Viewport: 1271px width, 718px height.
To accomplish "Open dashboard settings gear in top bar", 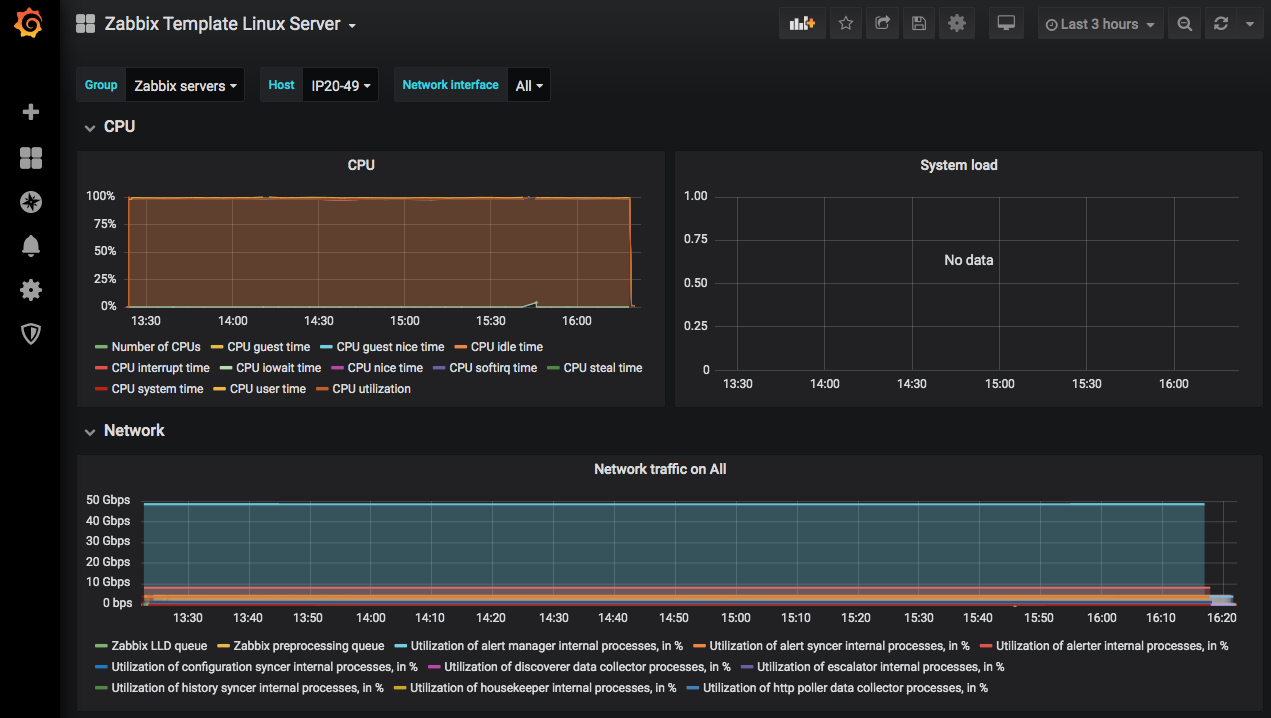I will coord(957,24).
